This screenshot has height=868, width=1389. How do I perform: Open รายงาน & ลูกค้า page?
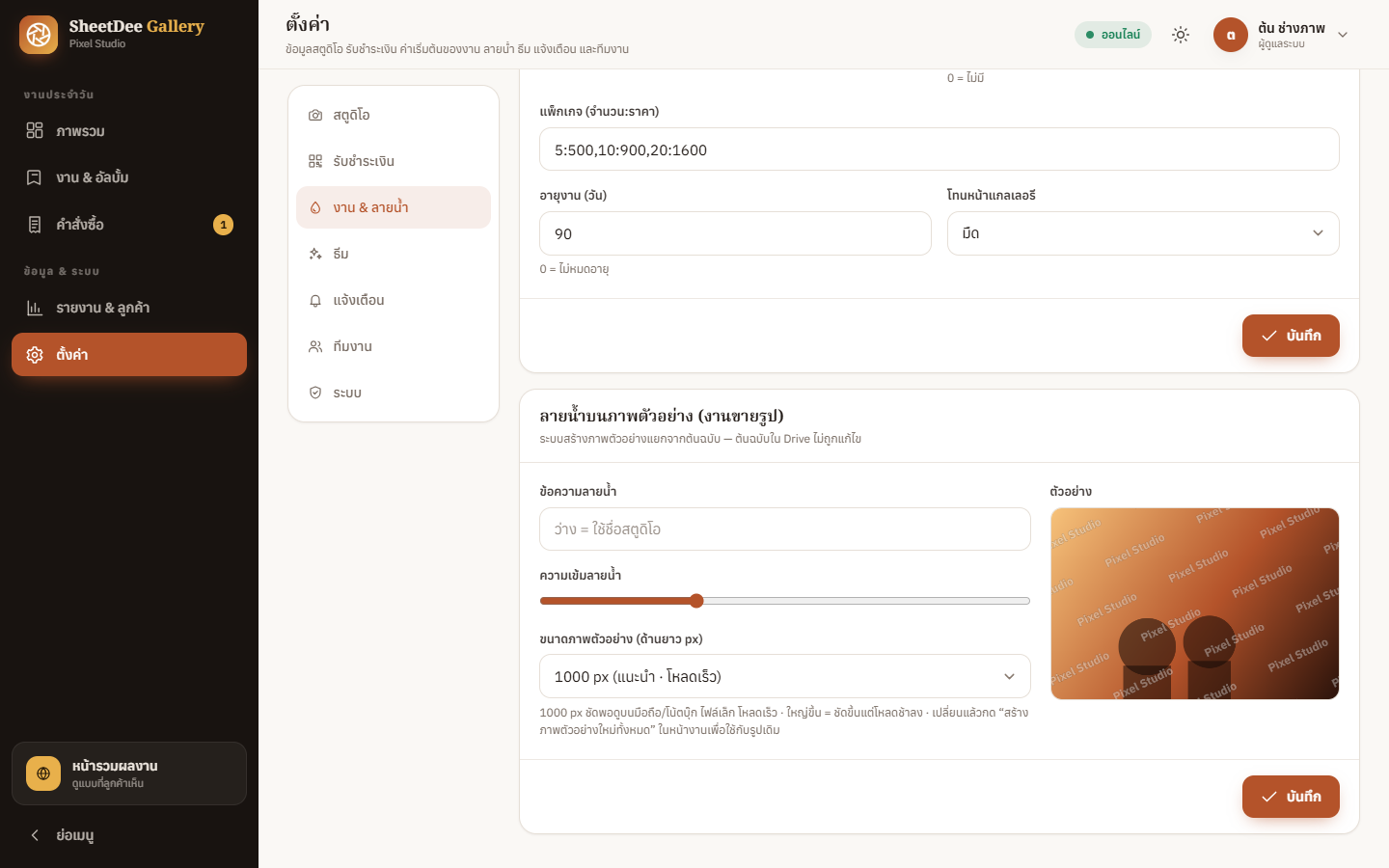click(x=129, y=308)
